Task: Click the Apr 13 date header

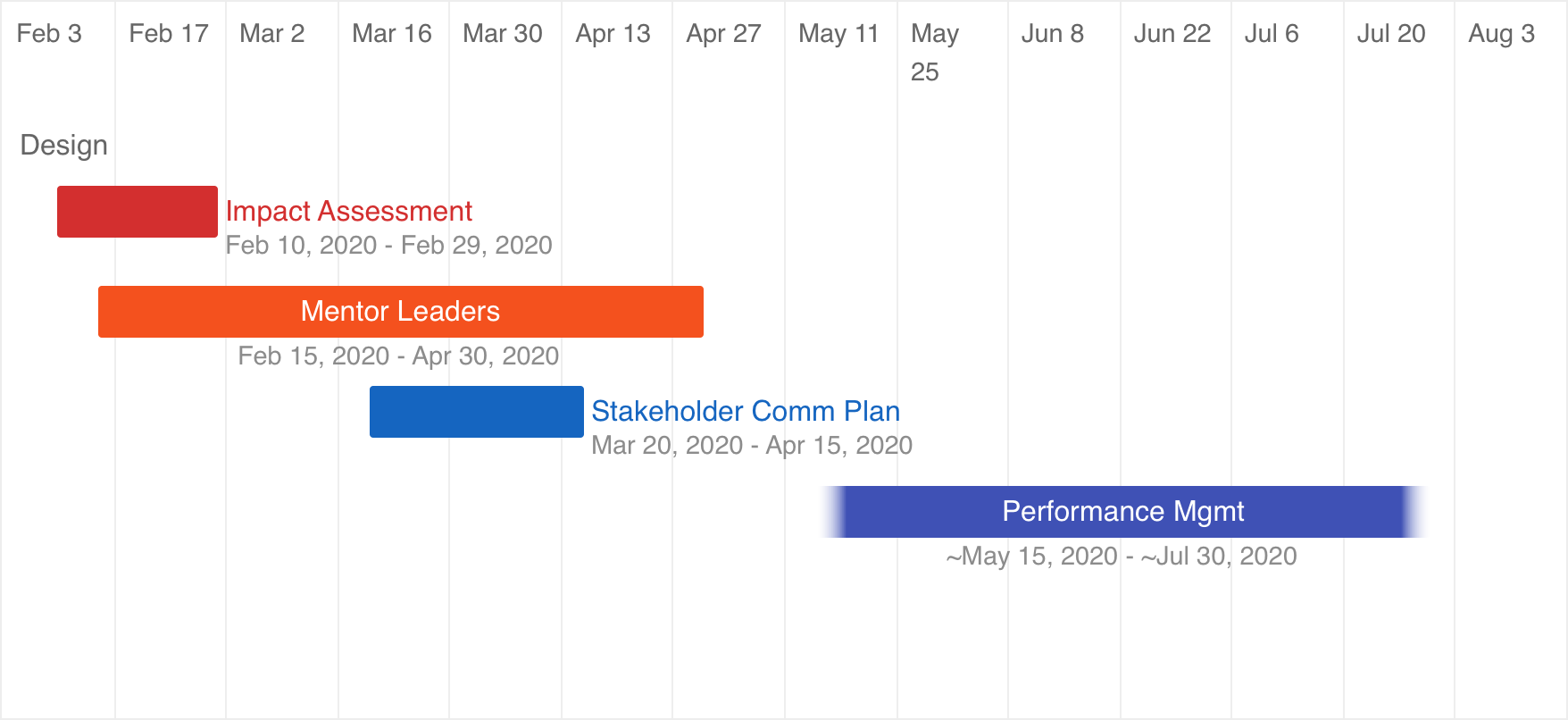Action: [x=613, y=34]
